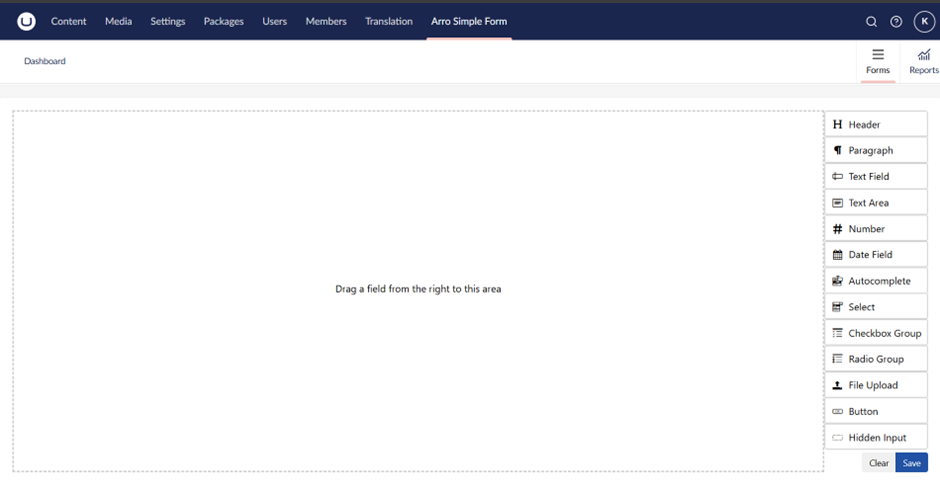Select the Autocomplete label
Image resolution: width=940 pixels, height=492 pixels.
[x=879, y=281]
